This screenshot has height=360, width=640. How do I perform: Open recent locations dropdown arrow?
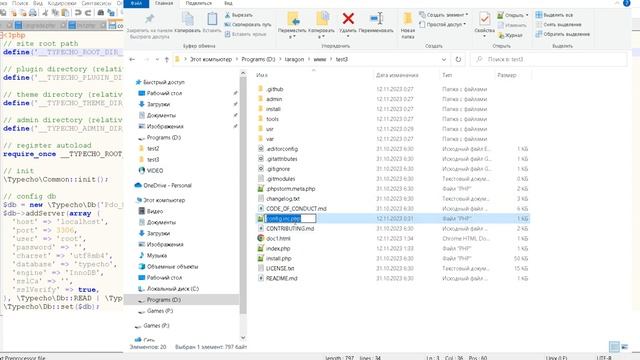click(x=157, y=60)
